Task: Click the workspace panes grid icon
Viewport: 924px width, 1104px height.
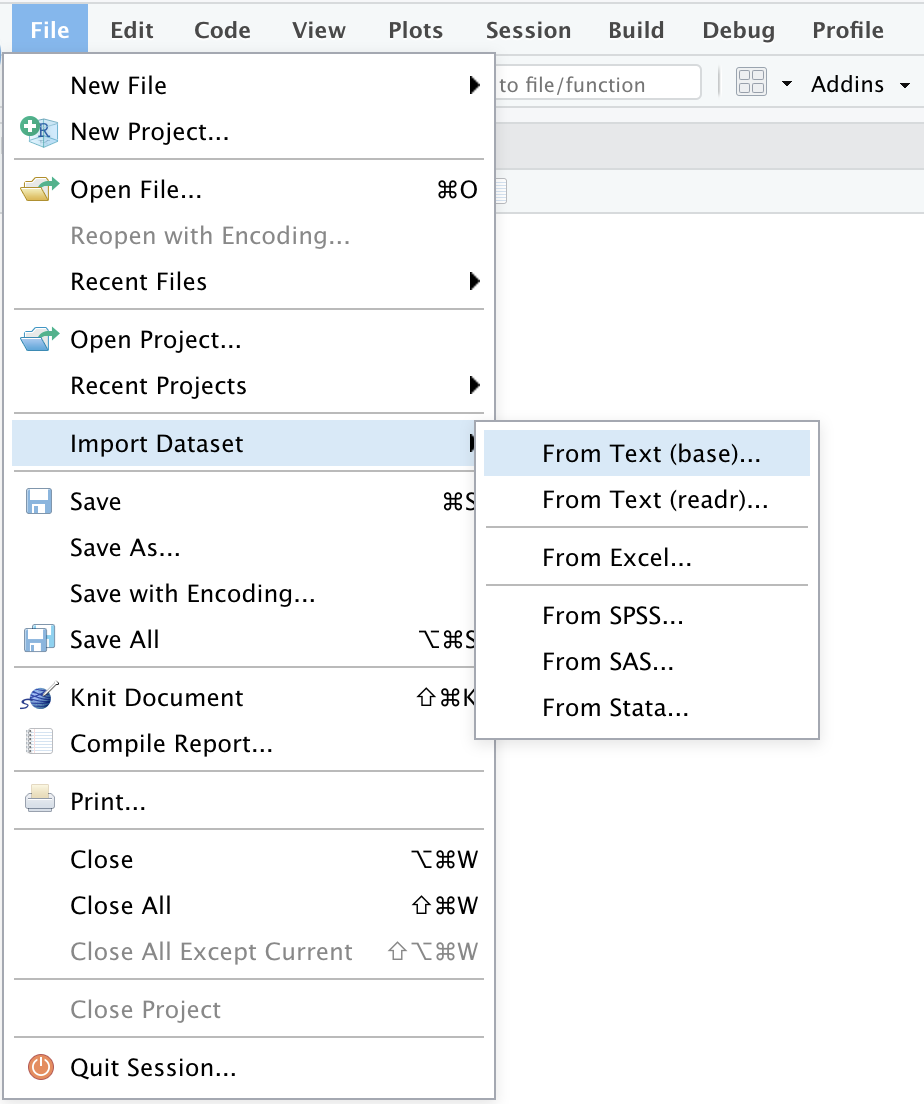Action: pyautogui.click(x=751, y=84)
